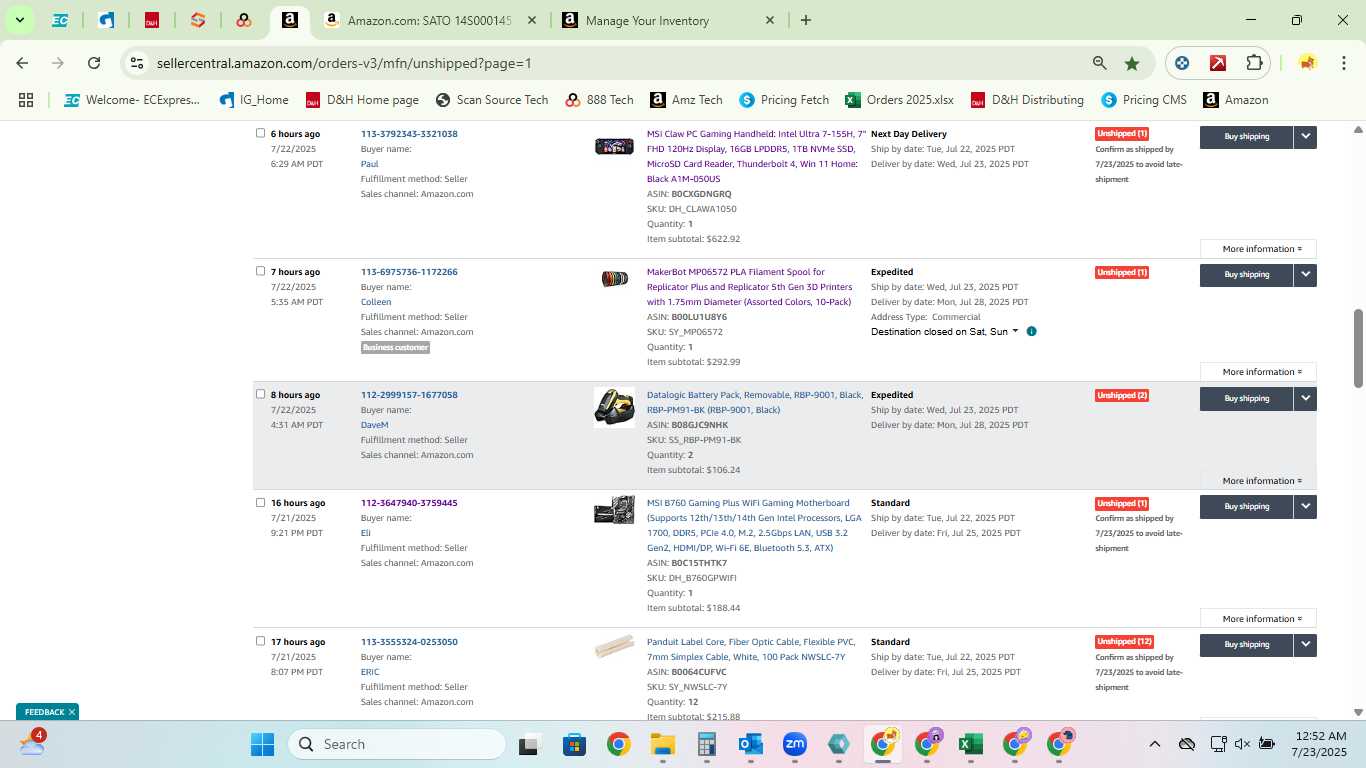This screenshot has height=768, width=1366.
Task: Open Zoom from the taskbar
Action: click(x=795, y=744)
